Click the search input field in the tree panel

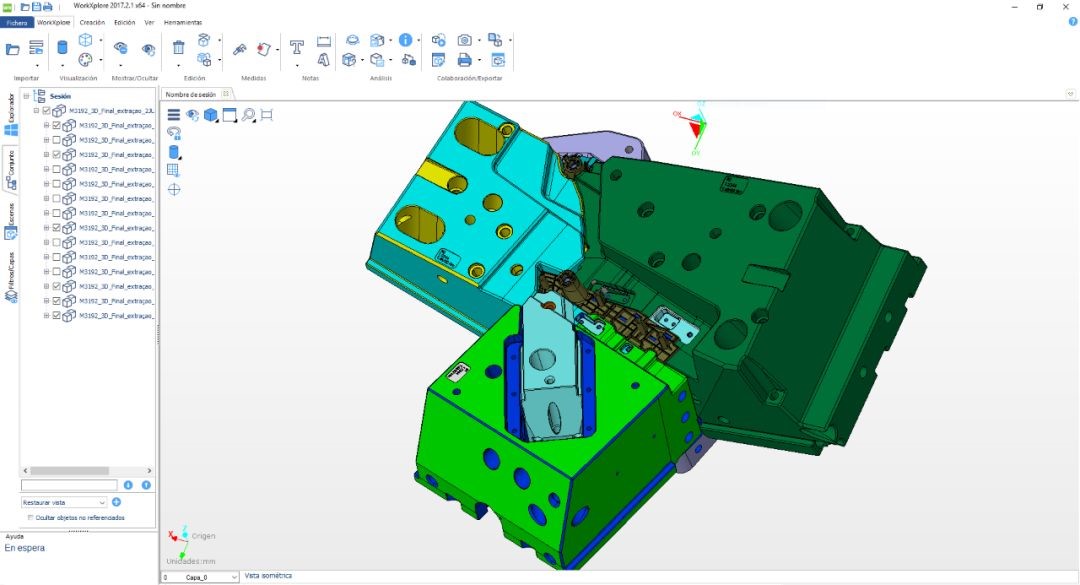point(68,485)
